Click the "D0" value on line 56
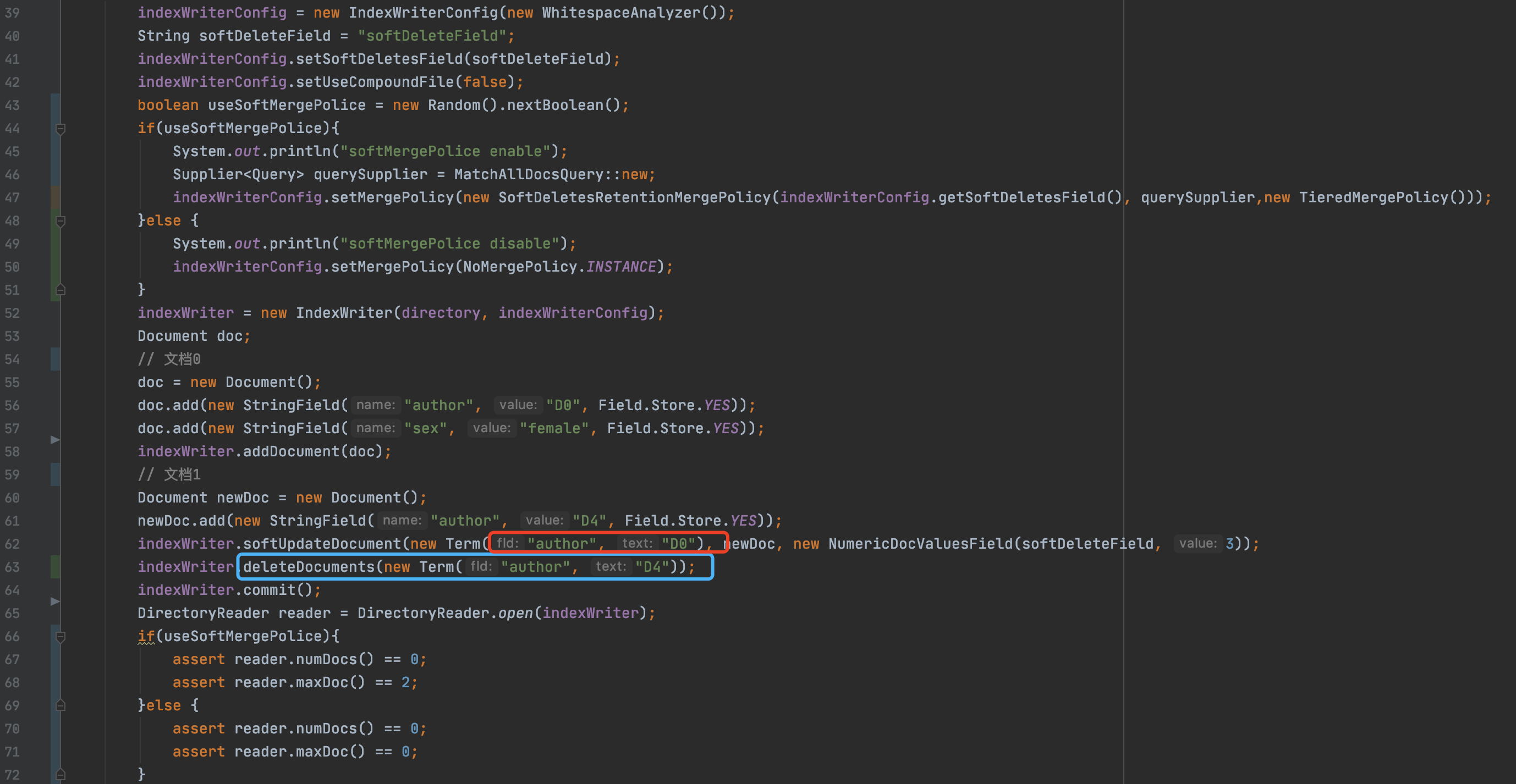Image resolution: width=1516 pixels, height=784 pixels. click(x=563, y=405)
